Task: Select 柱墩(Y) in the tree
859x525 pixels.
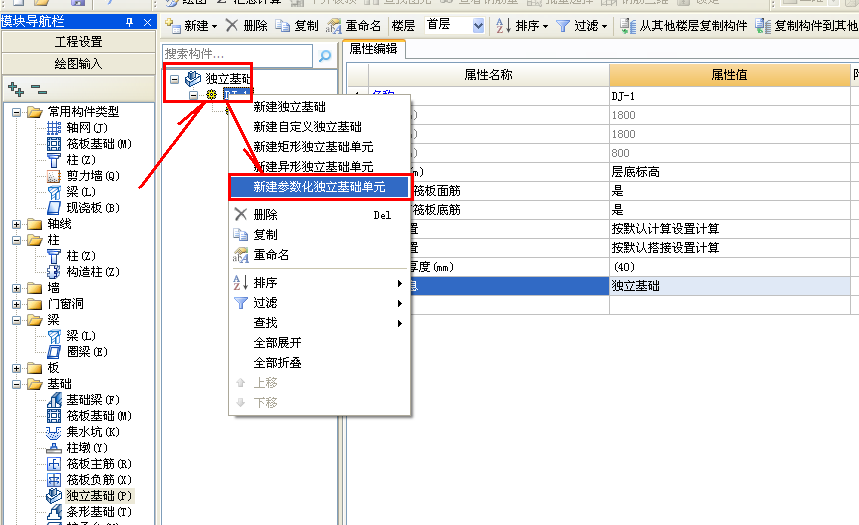Action: point(87,448)
